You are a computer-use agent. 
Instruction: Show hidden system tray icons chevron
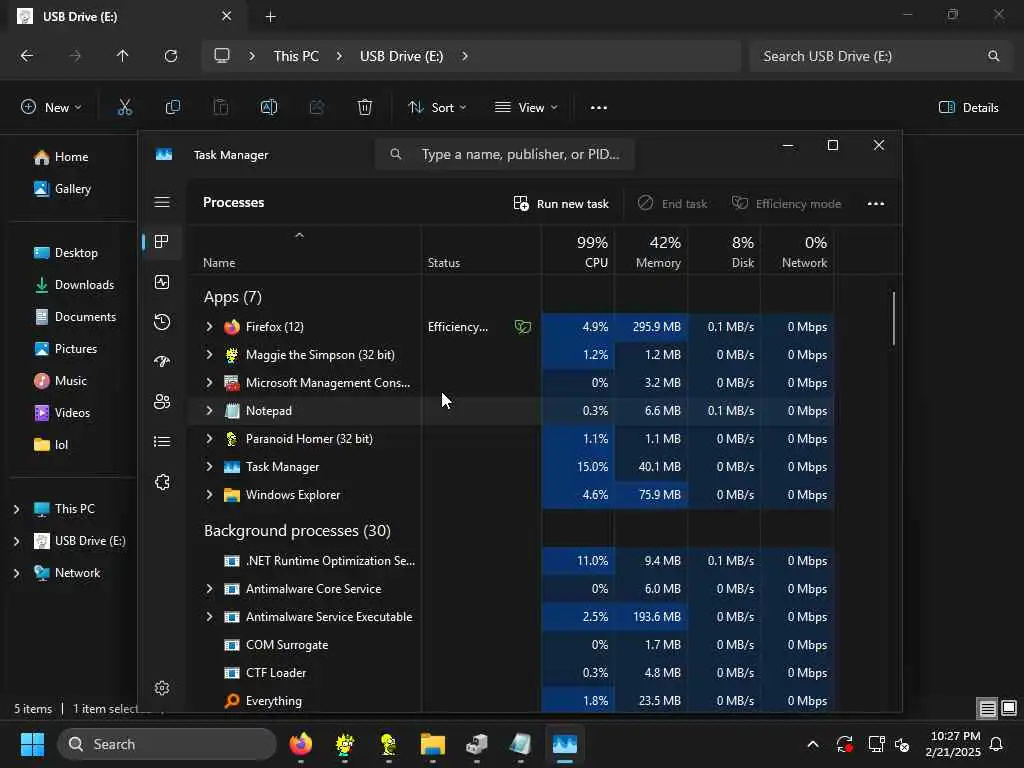point(813,744)
